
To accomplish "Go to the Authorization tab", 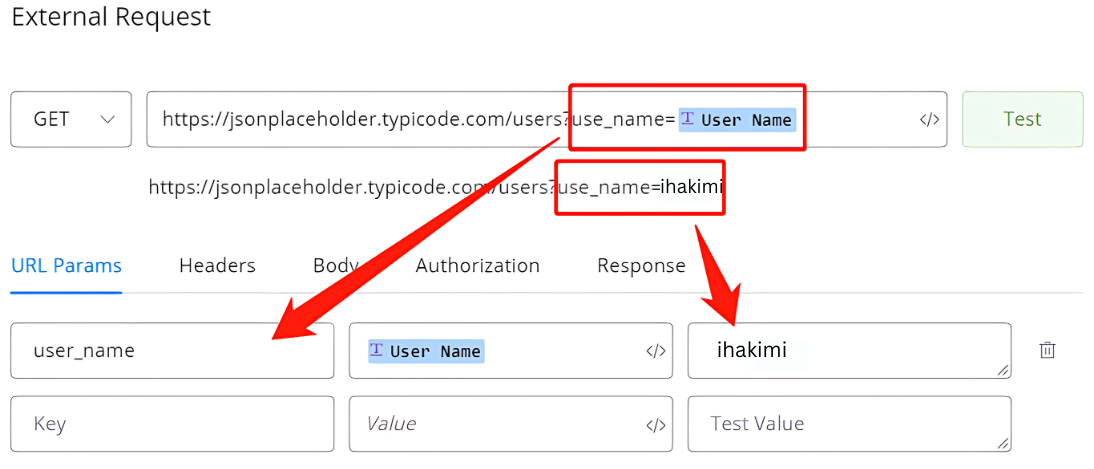I will pos(477,266).
